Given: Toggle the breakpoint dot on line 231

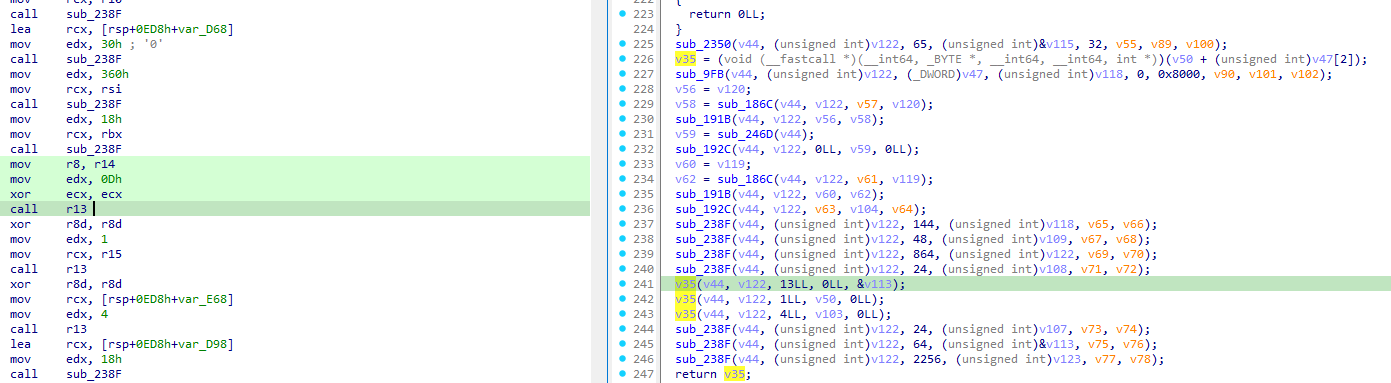Looking at the screenshot, I should (623, 134).
